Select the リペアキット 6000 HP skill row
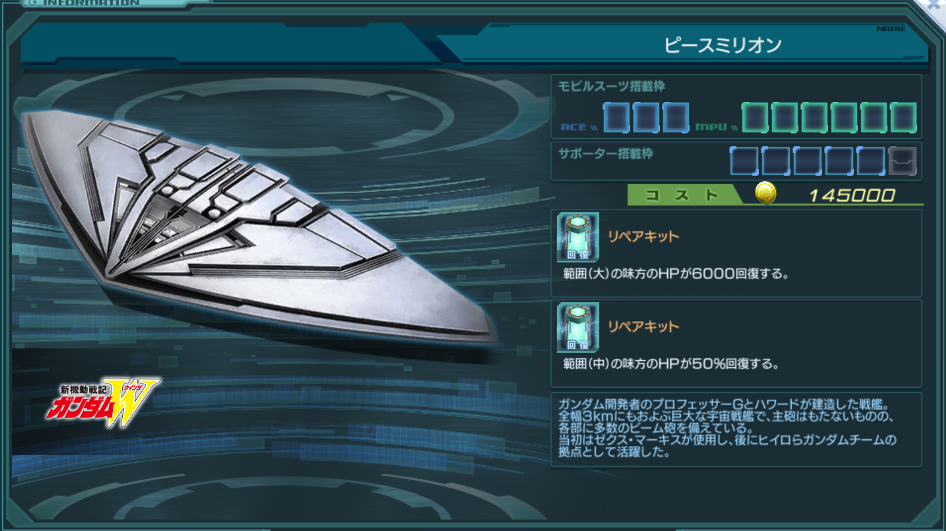 (736, 253)
